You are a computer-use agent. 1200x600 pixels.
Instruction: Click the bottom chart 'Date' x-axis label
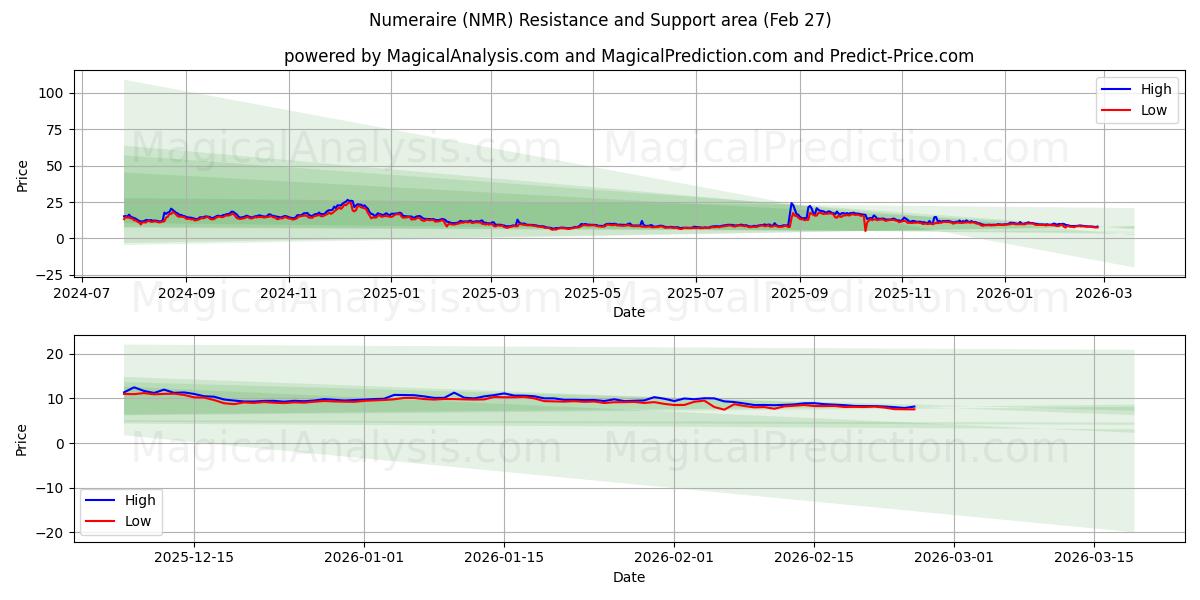pos(628,577)
